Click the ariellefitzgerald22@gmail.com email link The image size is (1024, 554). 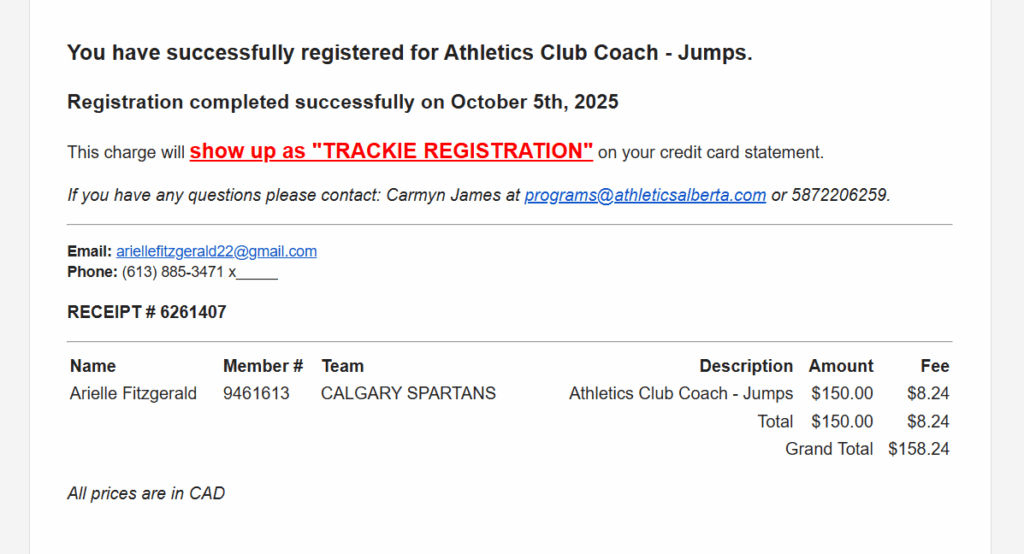(x=216, y=251)
